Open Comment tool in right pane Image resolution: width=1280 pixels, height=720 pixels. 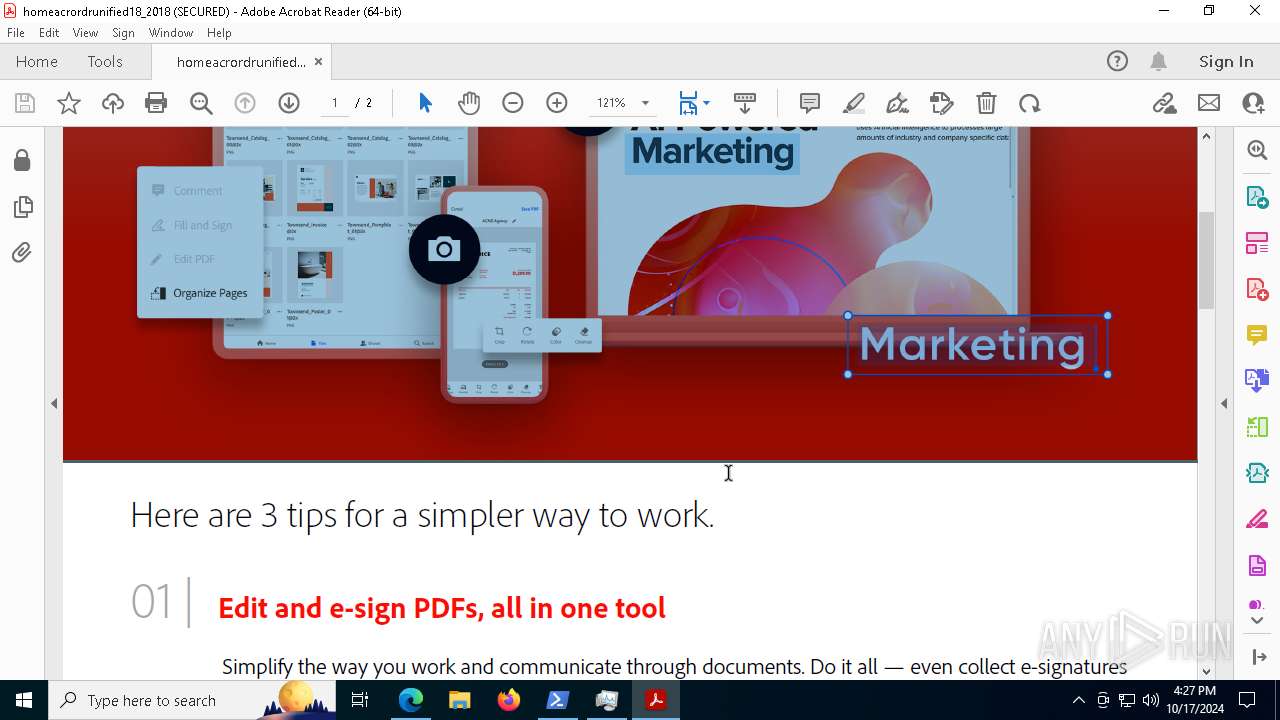coord(1257,334)
